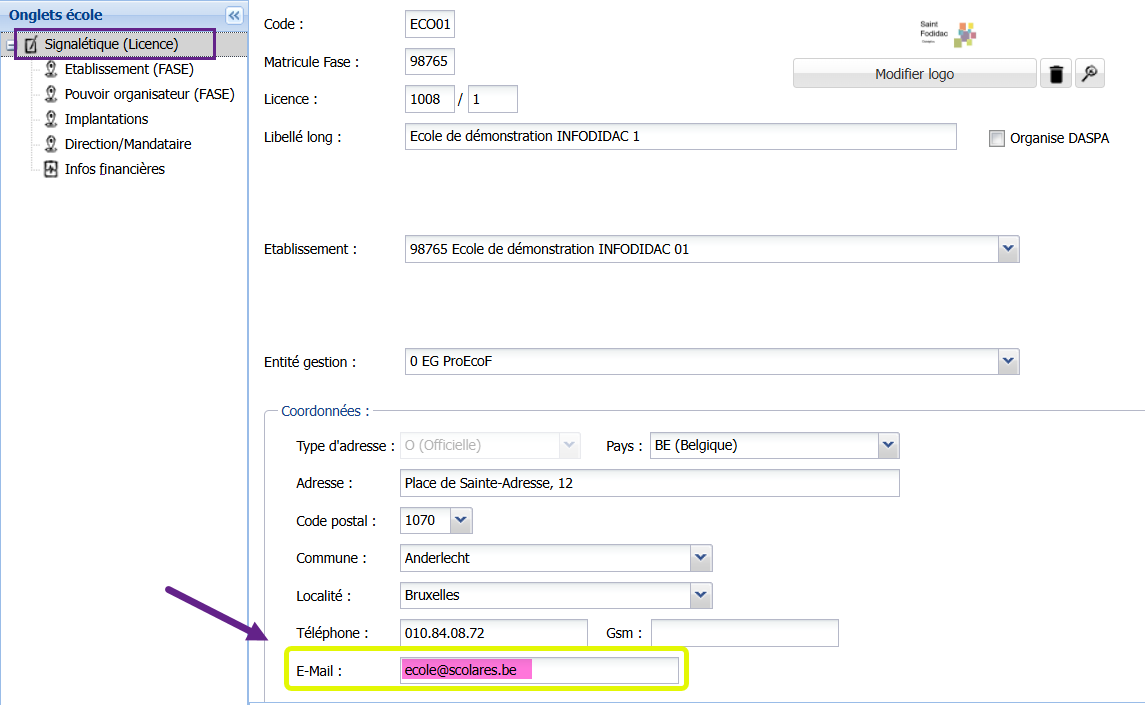Viewport: 1145px width, 705px height.
Task: Open the Code postal dropdown
Action: click(461, 520)
